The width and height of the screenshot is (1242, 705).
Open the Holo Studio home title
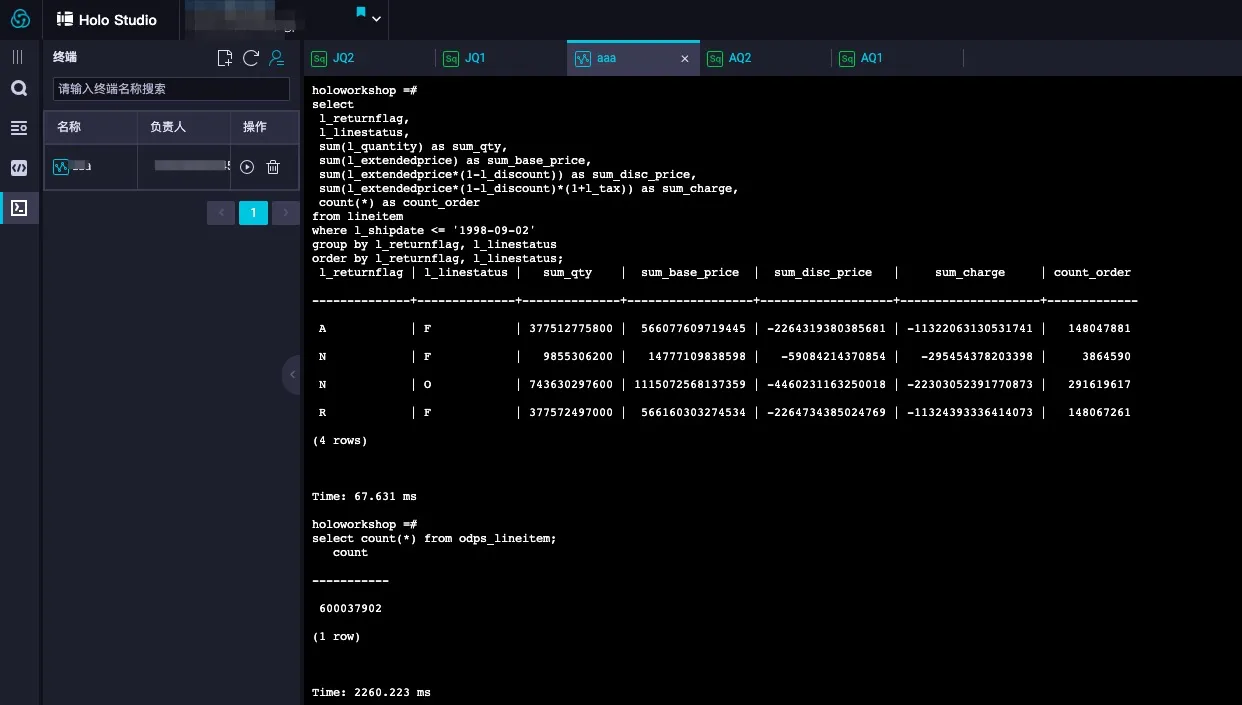[107, 19]
